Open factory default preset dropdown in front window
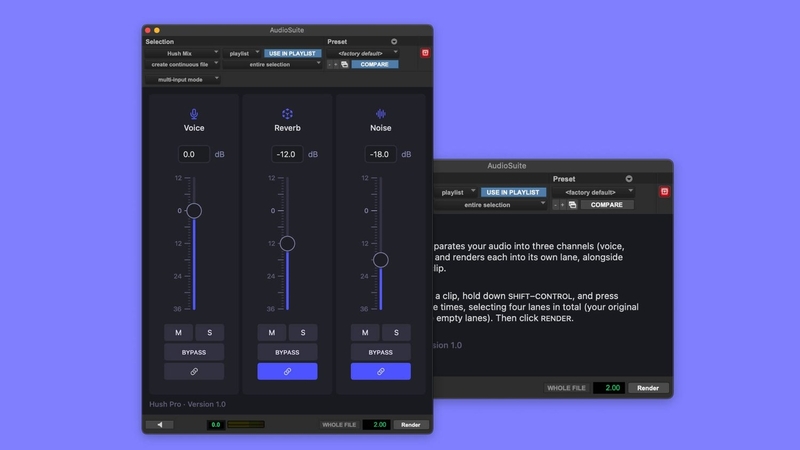This screenshot has width=800, height=450. [x=363, y=53]
